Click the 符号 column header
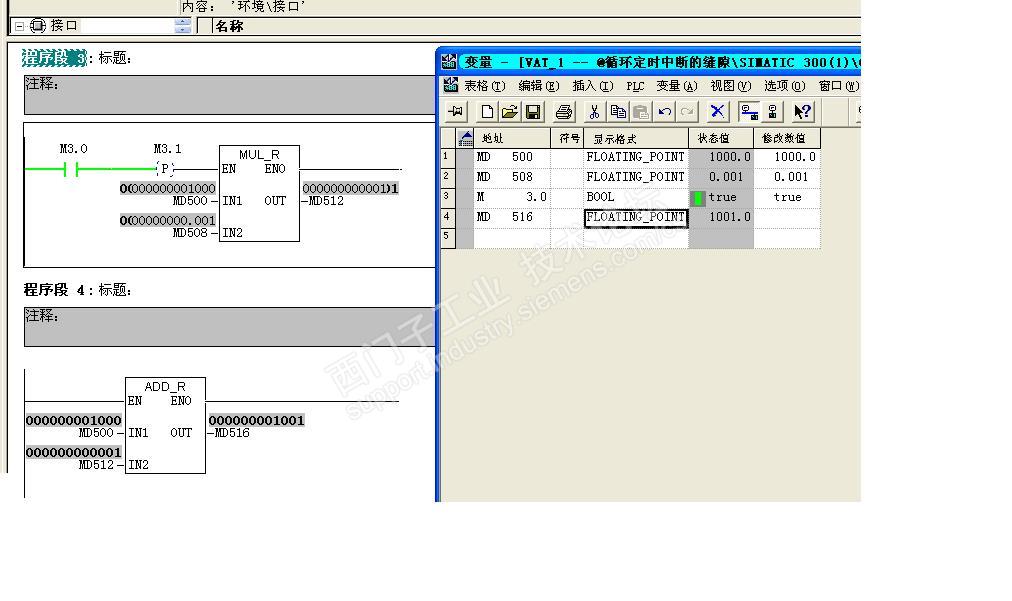The width and height of the screenshot is (1012, 601). click(567, 138)
